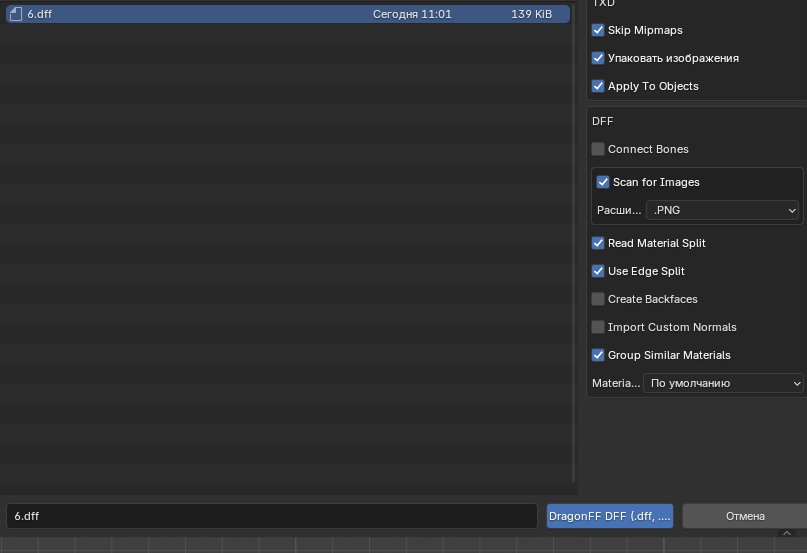Click the file list vertical scrollbar
Screen dimensions: 807x553
tap(573, 240)
